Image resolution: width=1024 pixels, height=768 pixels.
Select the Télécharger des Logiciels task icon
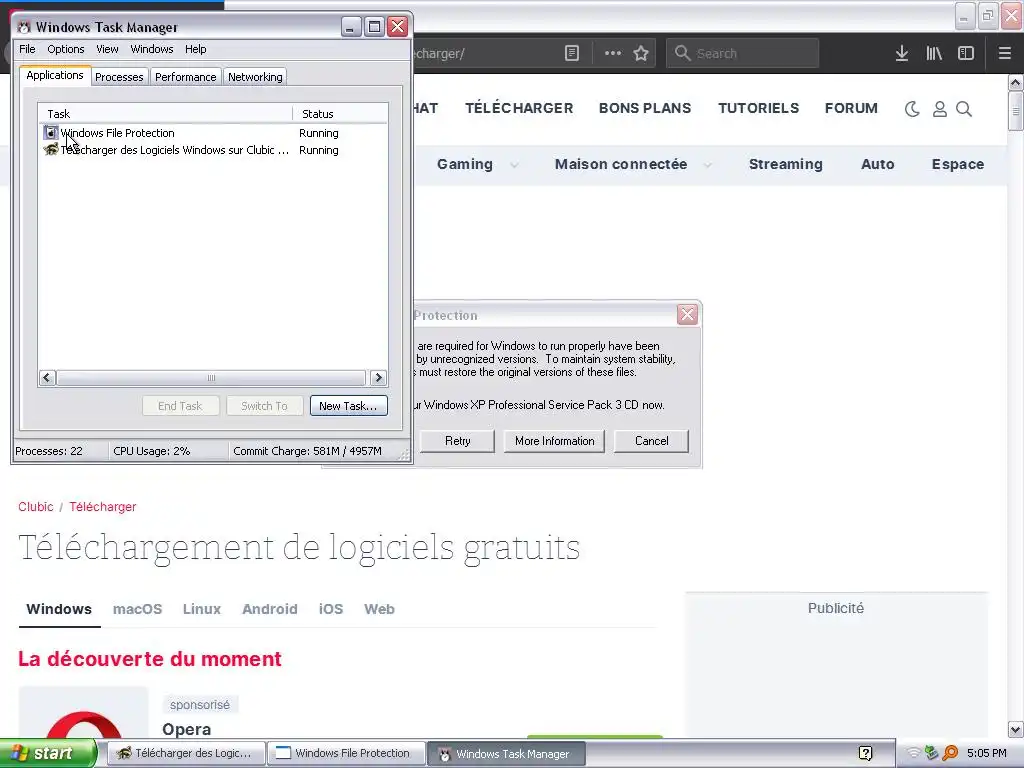(51, 150)
